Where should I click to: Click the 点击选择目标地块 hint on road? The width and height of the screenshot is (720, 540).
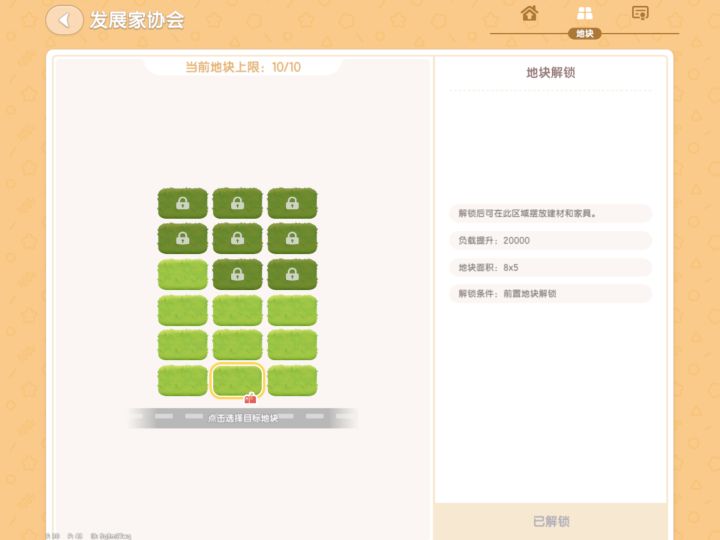coord(243,418)
